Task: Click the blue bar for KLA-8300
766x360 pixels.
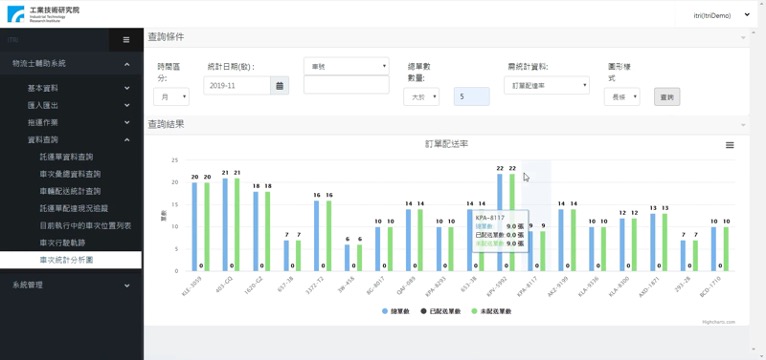Action: [x=622, y=244]
